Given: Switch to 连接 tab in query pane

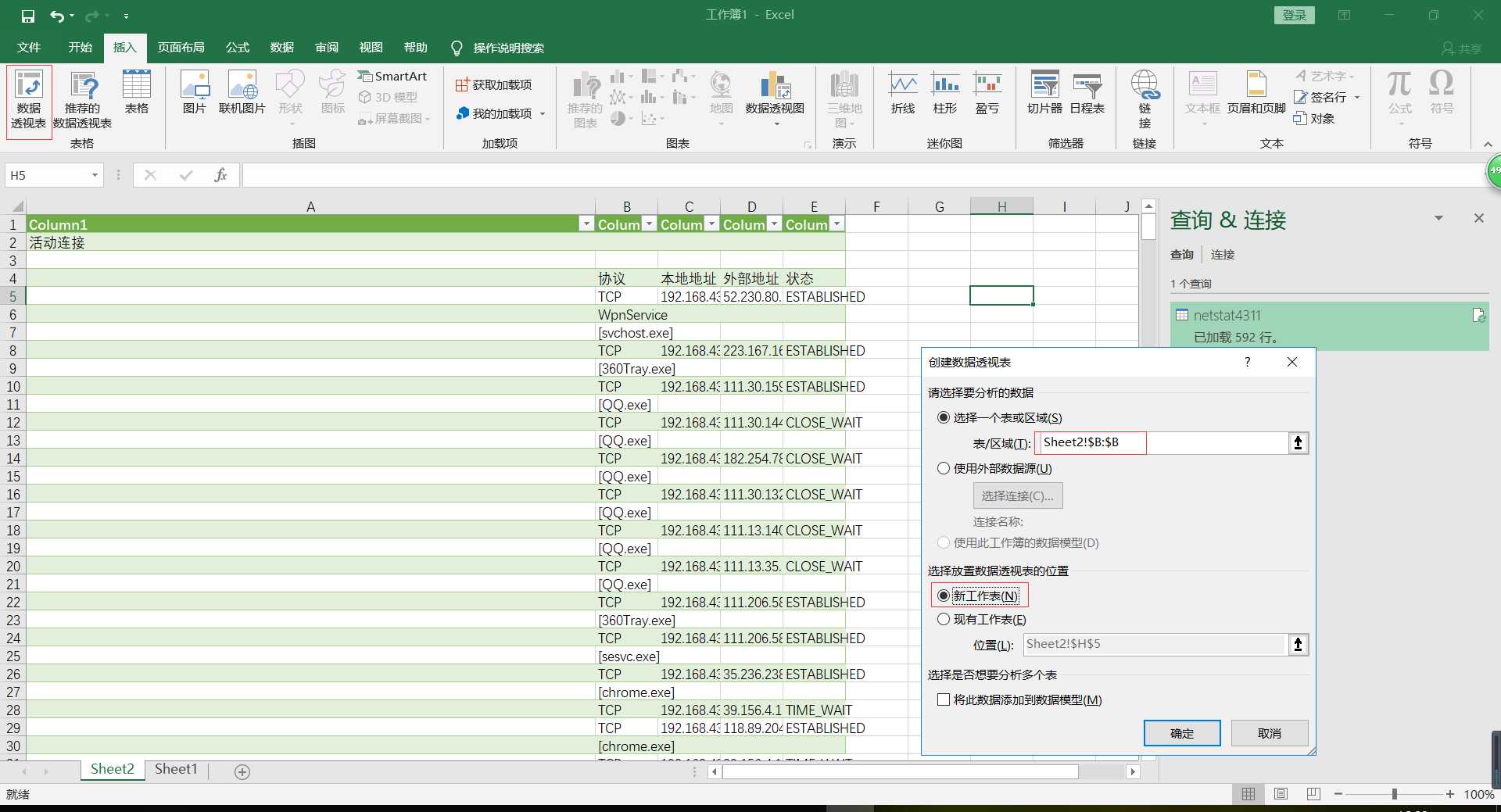Looking at the screenshot, I should tap(1223, 255).
